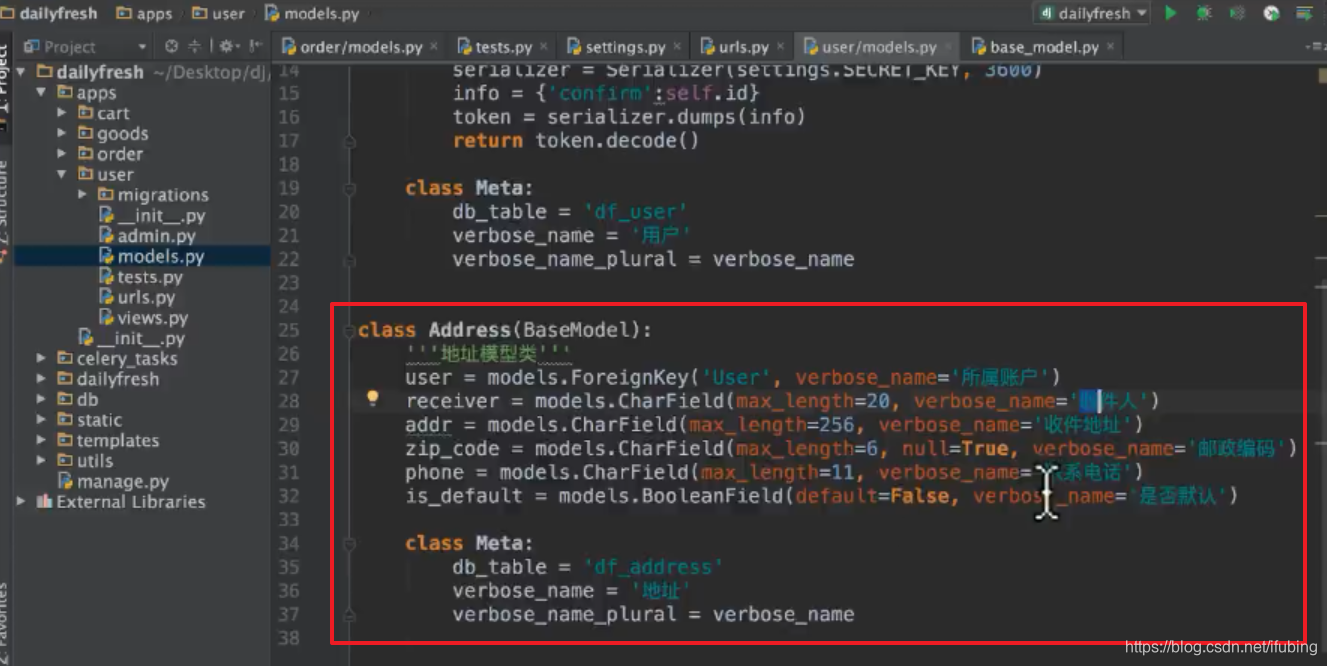Hide the Project tool window
Image resolution: width=1327 pixels, height=666 pixels.
point(256,46)
